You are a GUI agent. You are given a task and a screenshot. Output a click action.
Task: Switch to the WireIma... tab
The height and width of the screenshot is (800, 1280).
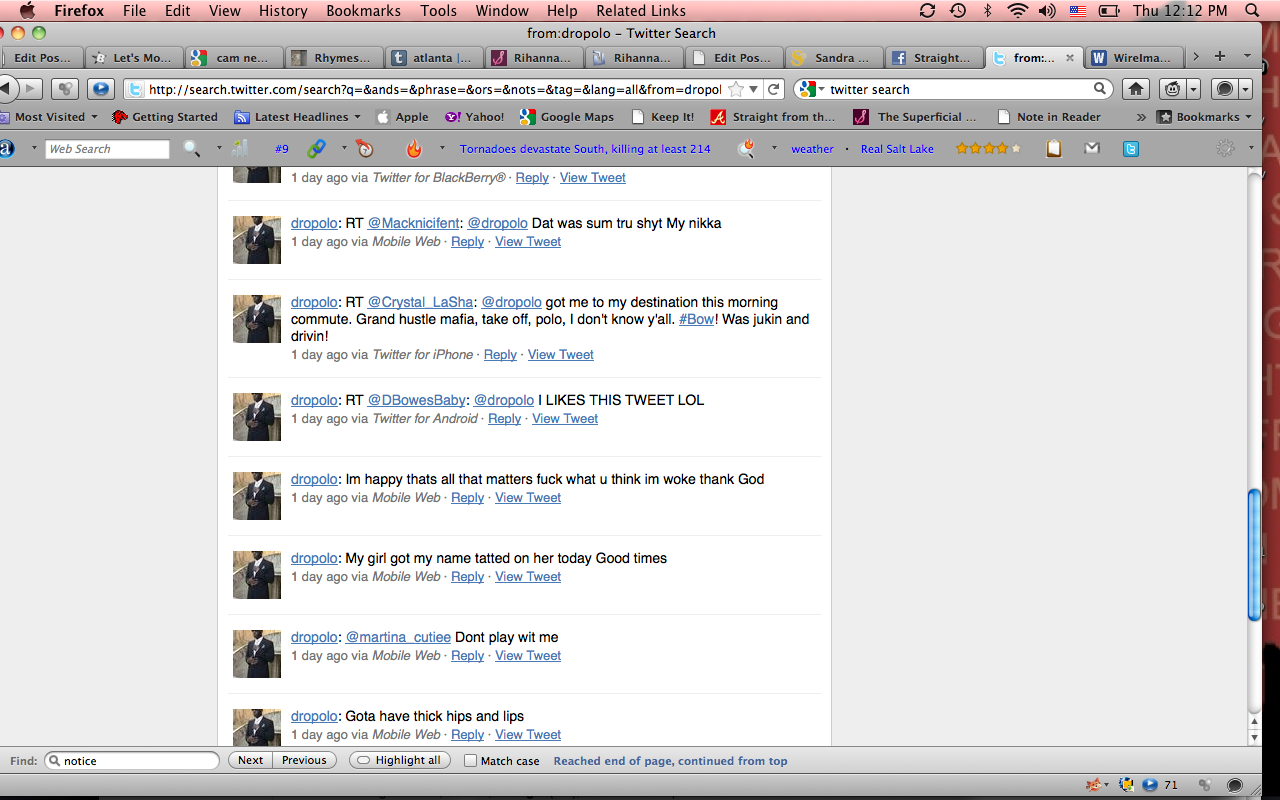pos(1136,58)
